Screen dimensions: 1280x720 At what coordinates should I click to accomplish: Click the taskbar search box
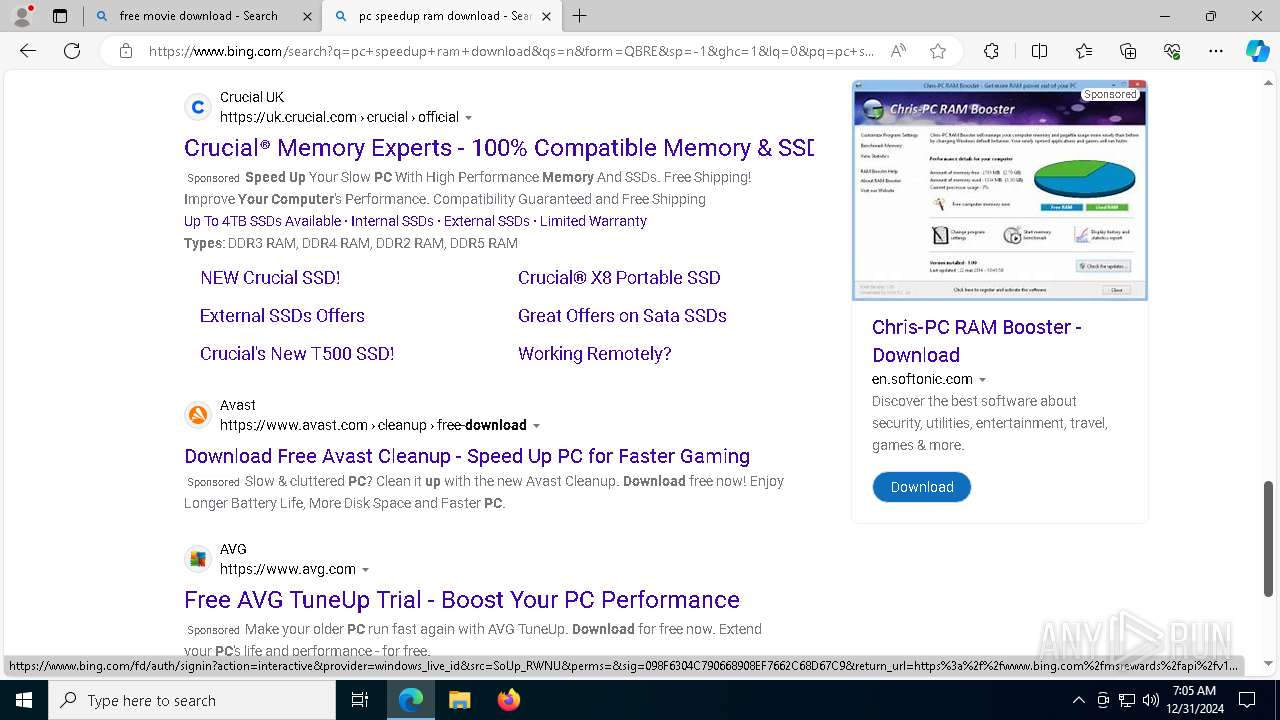tap(192, 700)
